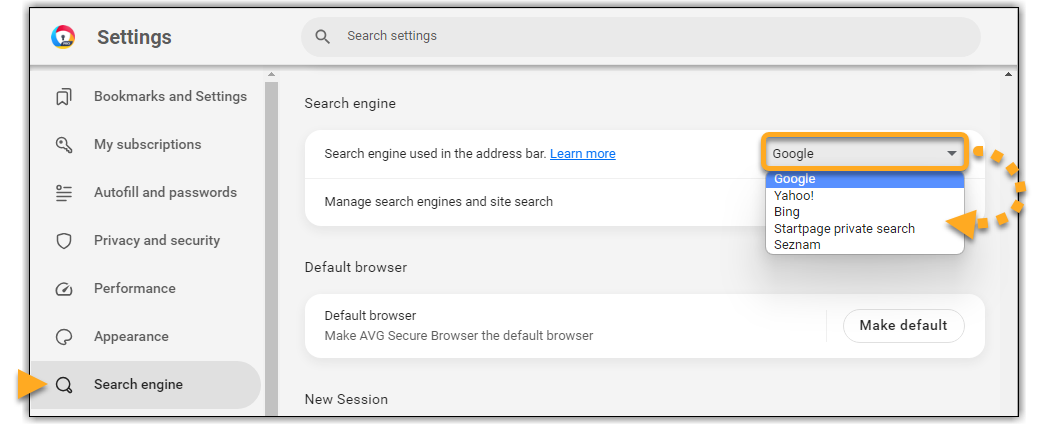Click the Bookmarks and Settings sidebar icon

click(x=64, y=97)
